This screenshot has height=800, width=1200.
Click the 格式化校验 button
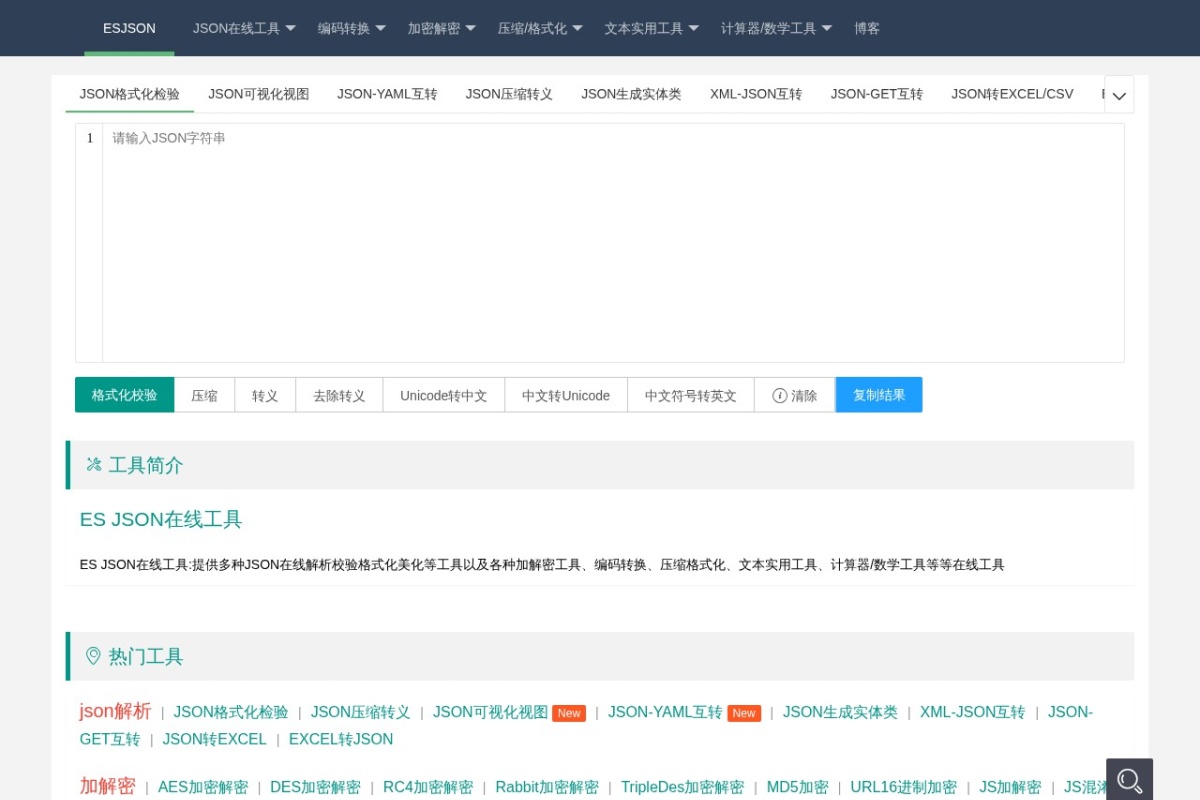coord(125,395)
